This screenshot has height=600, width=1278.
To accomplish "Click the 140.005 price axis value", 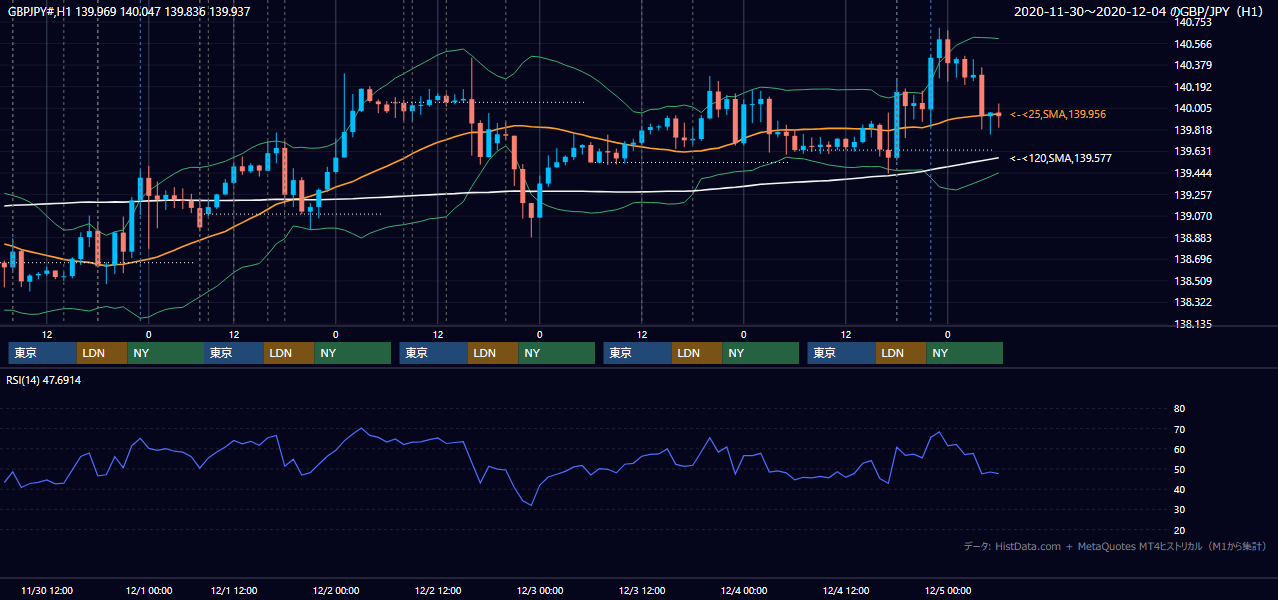I will coord(1194,108).
